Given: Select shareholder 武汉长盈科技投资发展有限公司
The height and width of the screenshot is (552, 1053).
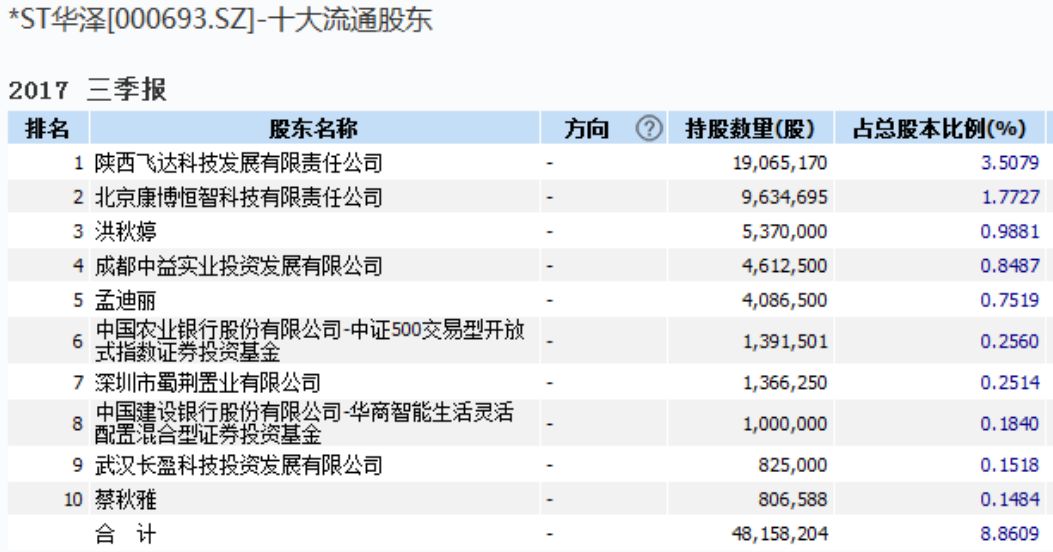Looking at the screenshot, I should coord(238,465).
